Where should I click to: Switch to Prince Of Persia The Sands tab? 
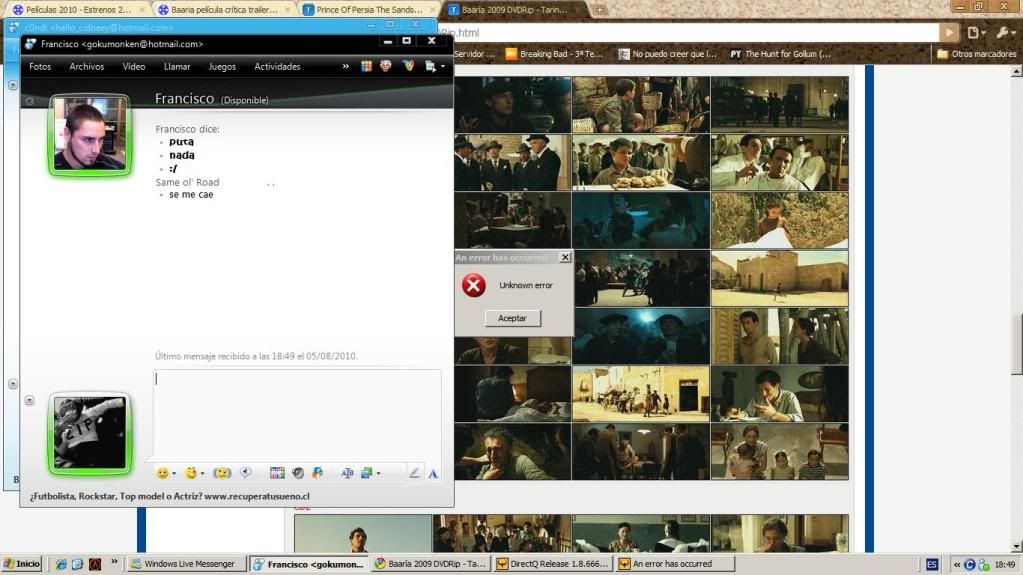pos(369,9)
